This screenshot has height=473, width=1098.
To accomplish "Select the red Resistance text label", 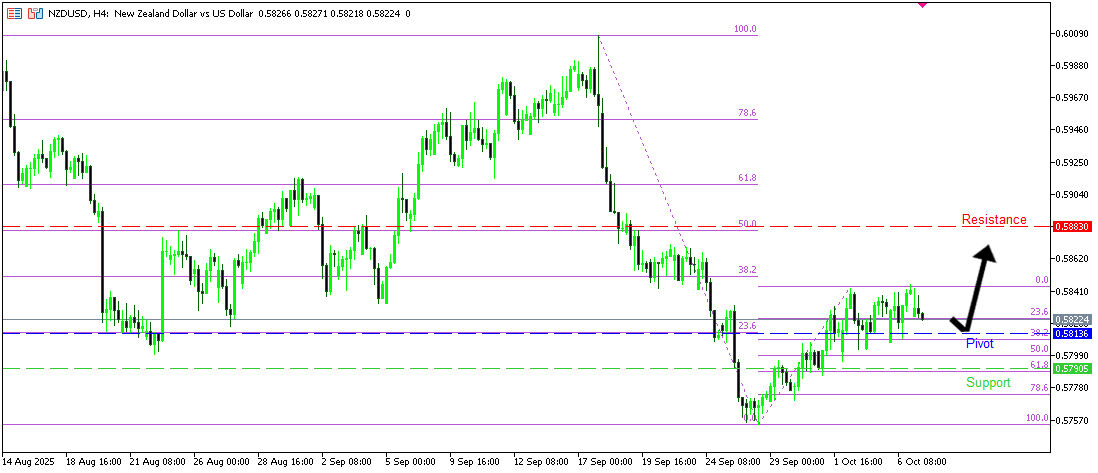I will click(x=993, y=219).
